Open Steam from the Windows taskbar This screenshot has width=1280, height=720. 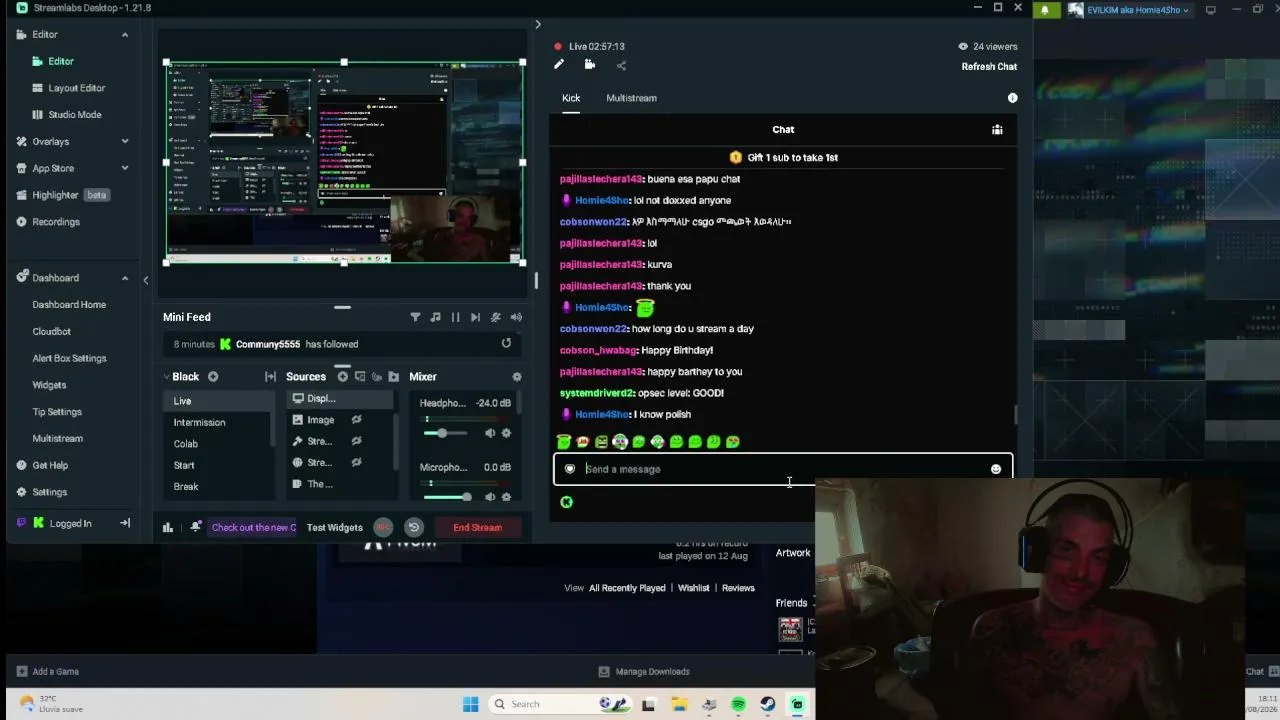[x=768, y=704]
